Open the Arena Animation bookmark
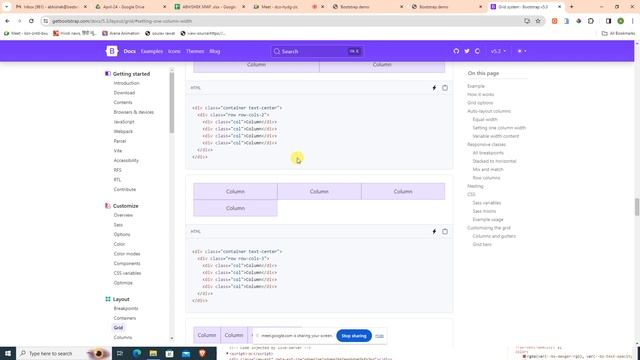The width and height of the screenshot is (640, 360). point(121,33)
